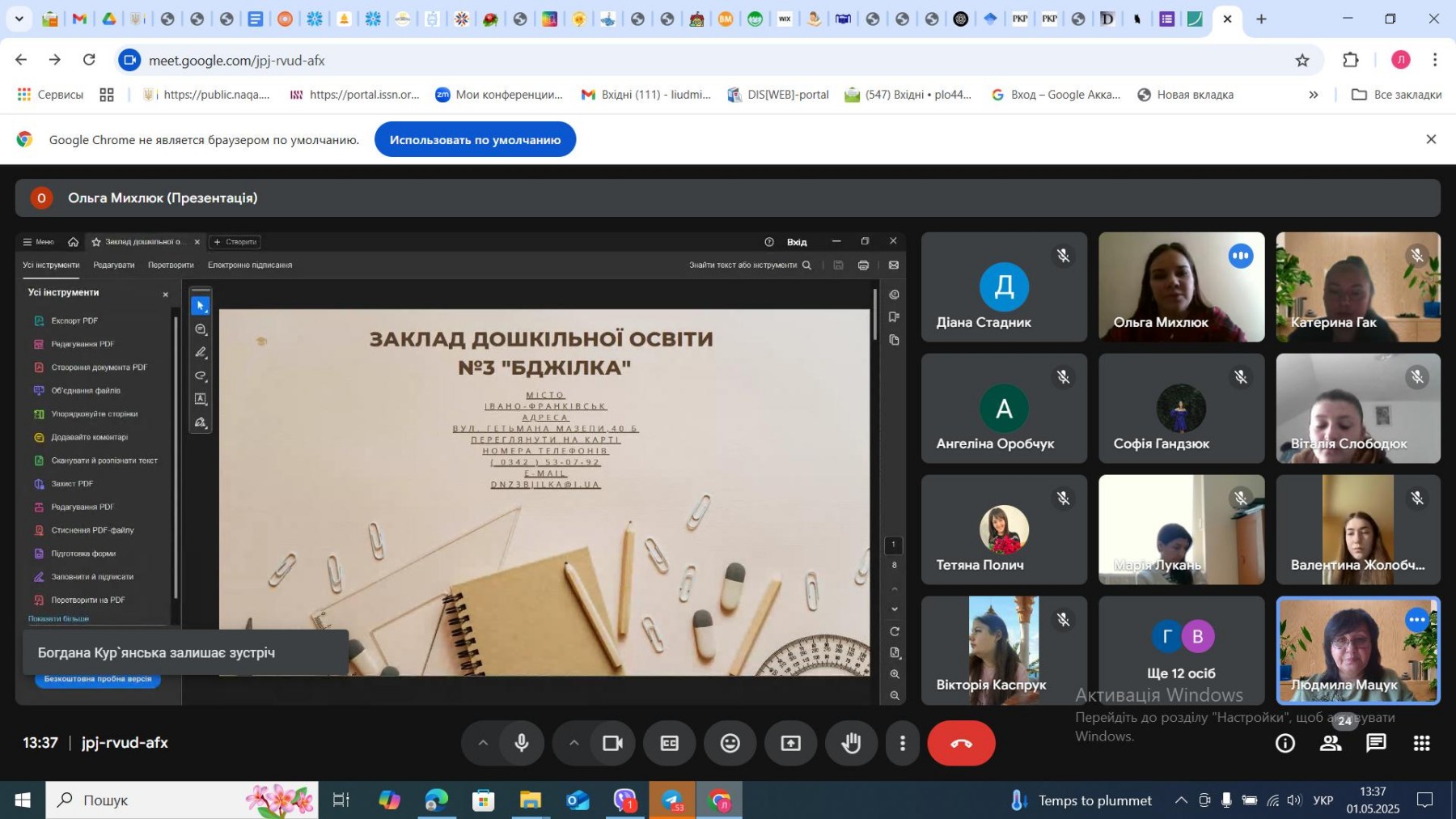Show the participants people icon
The width and height of the screenshot is (1456, 819).
1331,743
